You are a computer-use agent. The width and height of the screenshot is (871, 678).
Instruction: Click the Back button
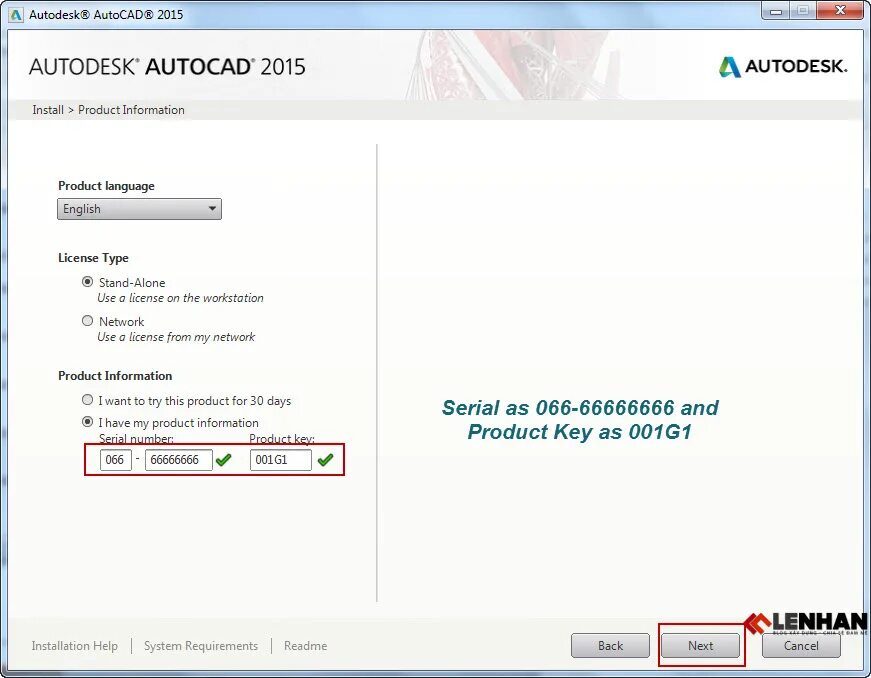tap(610, 646)
